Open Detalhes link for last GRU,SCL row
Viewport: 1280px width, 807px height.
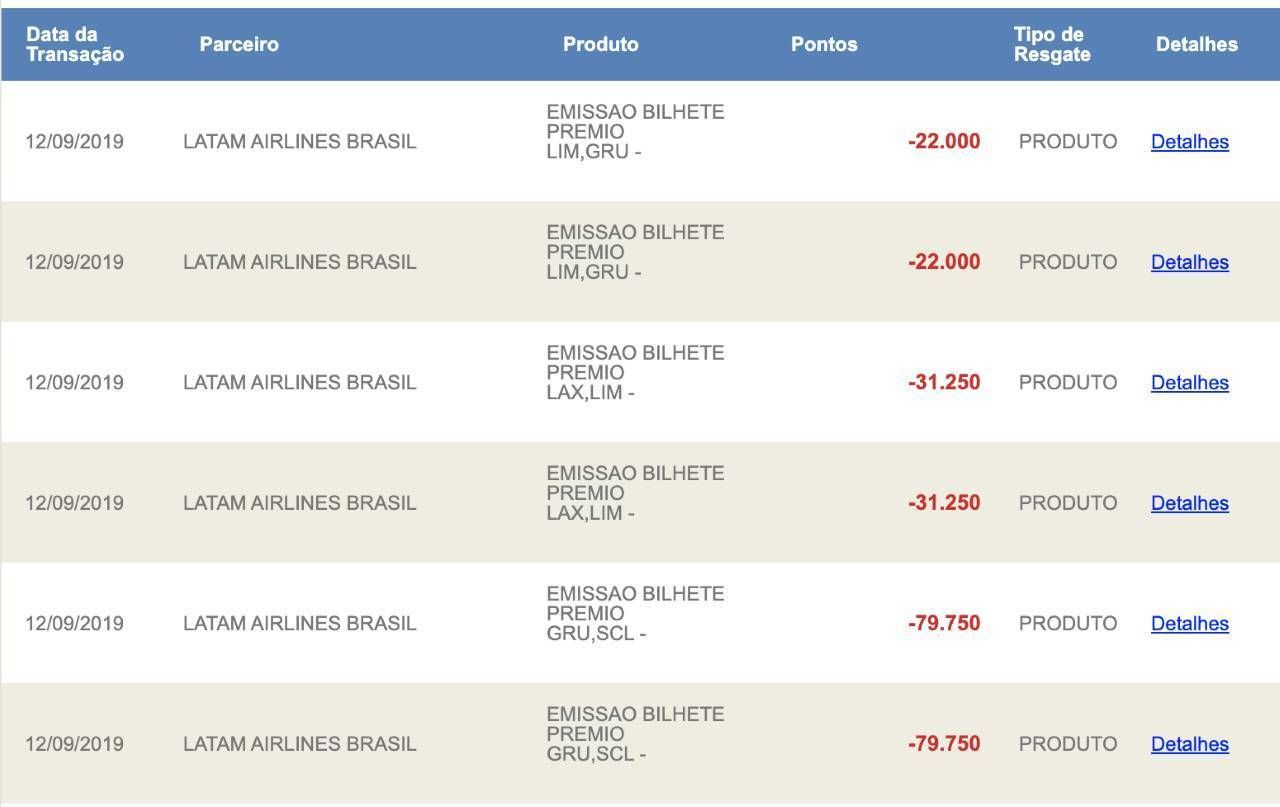[1189, 744]
